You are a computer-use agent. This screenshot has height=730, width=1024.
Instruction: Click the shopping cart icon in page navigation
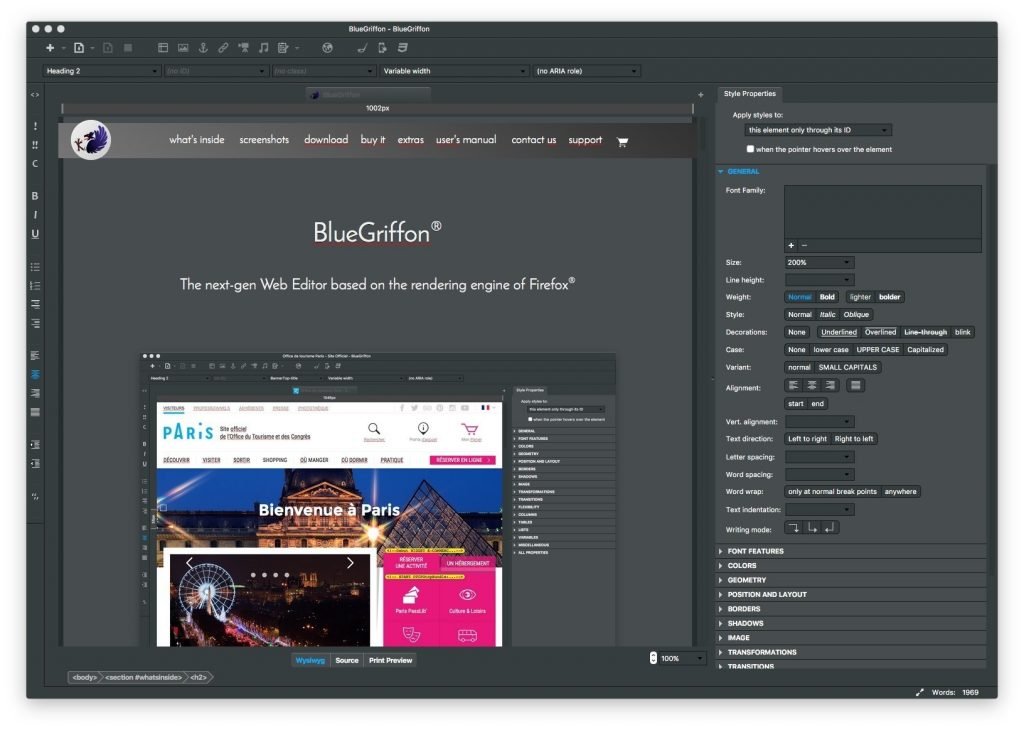[622, 142]
